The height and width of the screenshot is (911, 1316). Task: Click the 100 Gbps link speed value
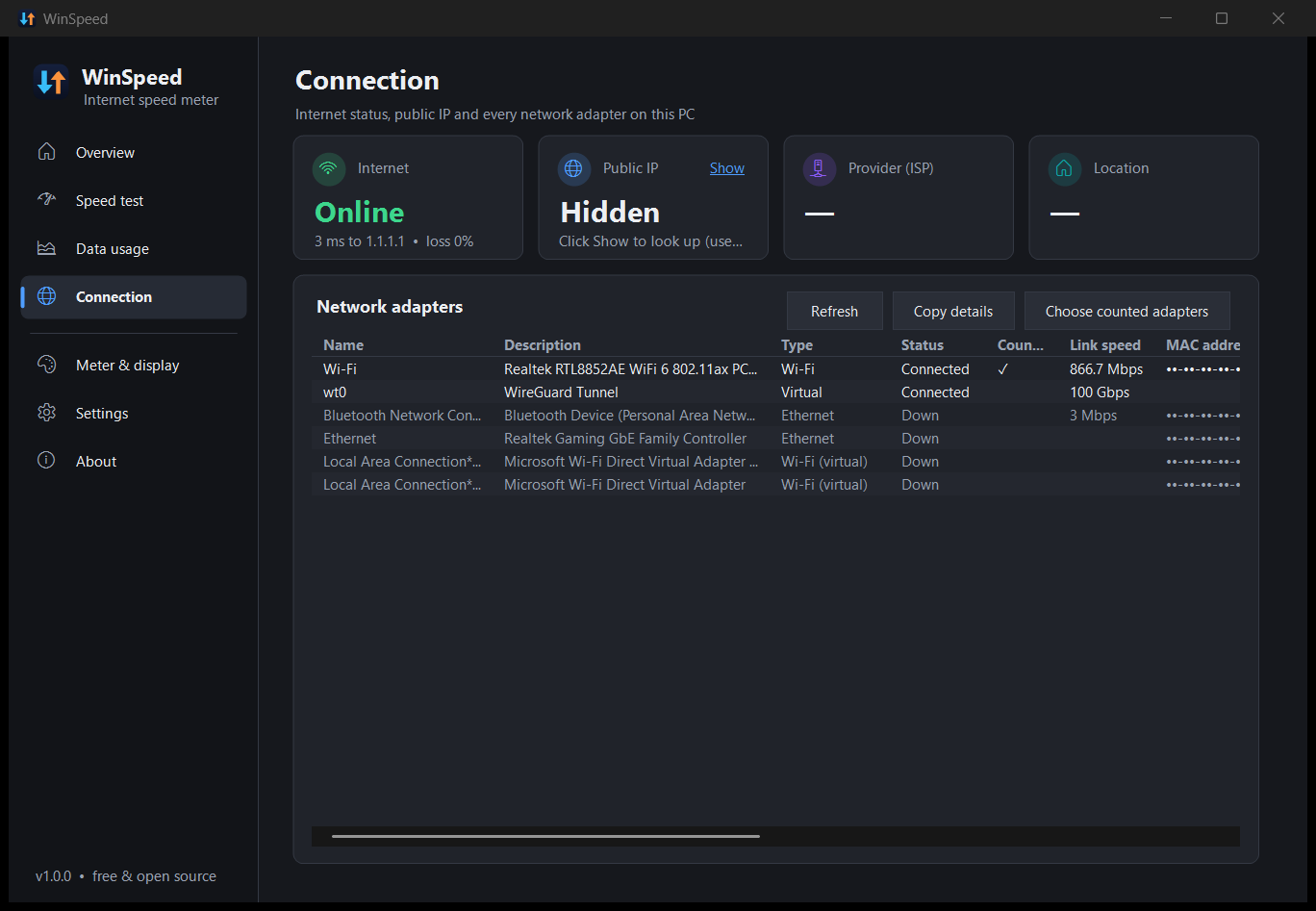(x=1100, y=392)
